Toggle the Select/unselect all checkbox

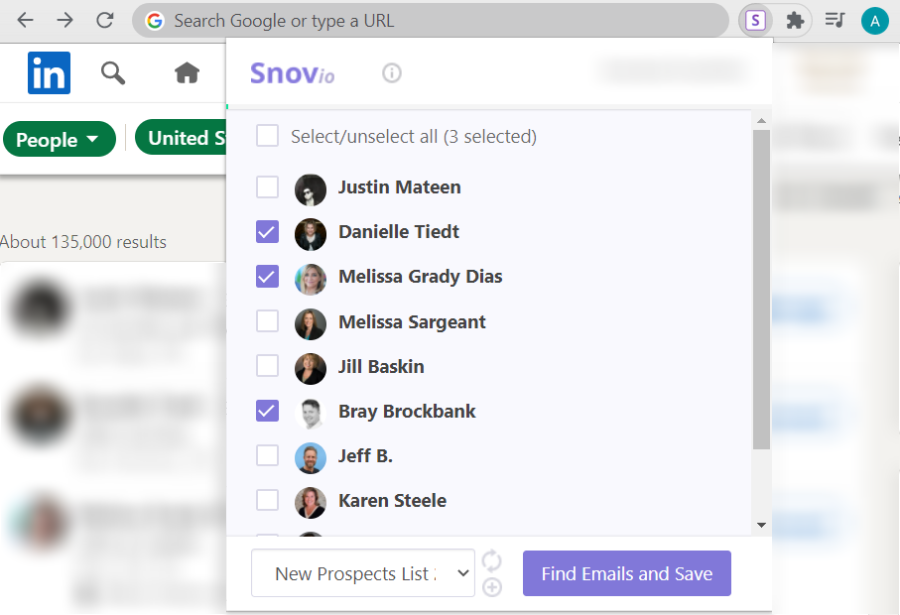point(267,136)
